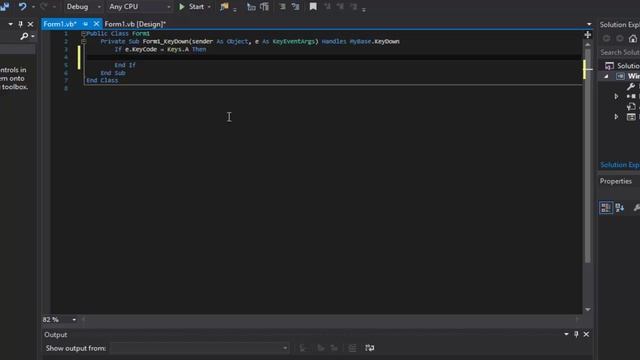640x360 pixels.
Task: Click the Solution Explorer Back icon
Action: click(x=607, y=39)
